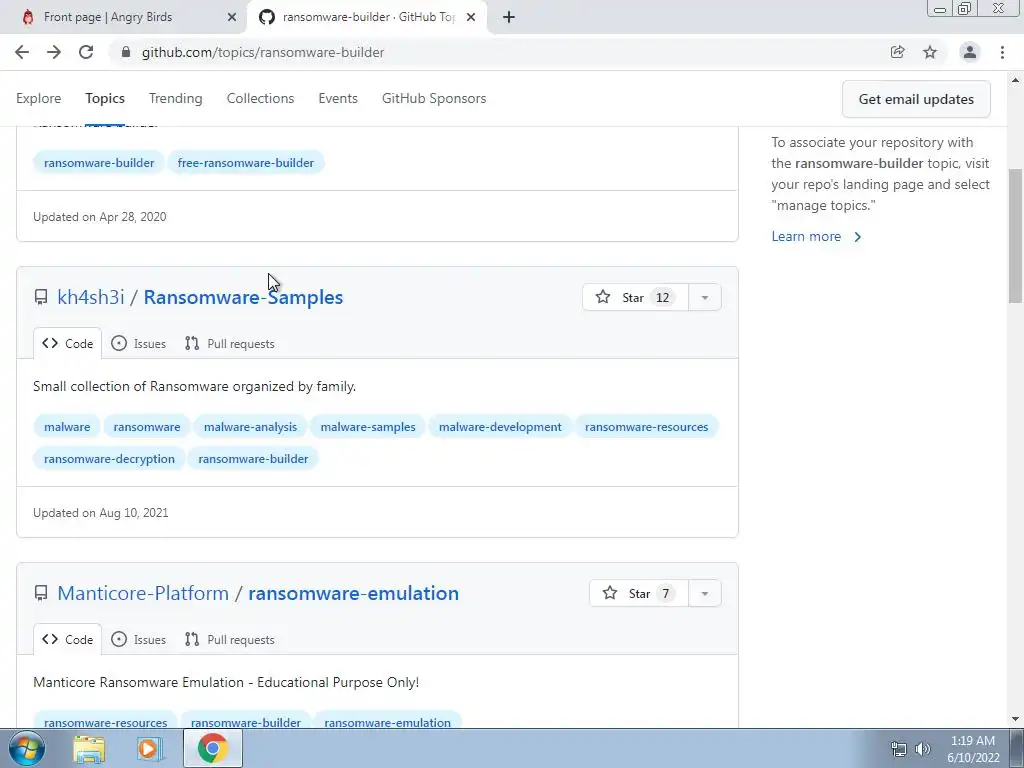
Task: Click the repo icon beside Manticore-Platform
Action: [41, 594]
